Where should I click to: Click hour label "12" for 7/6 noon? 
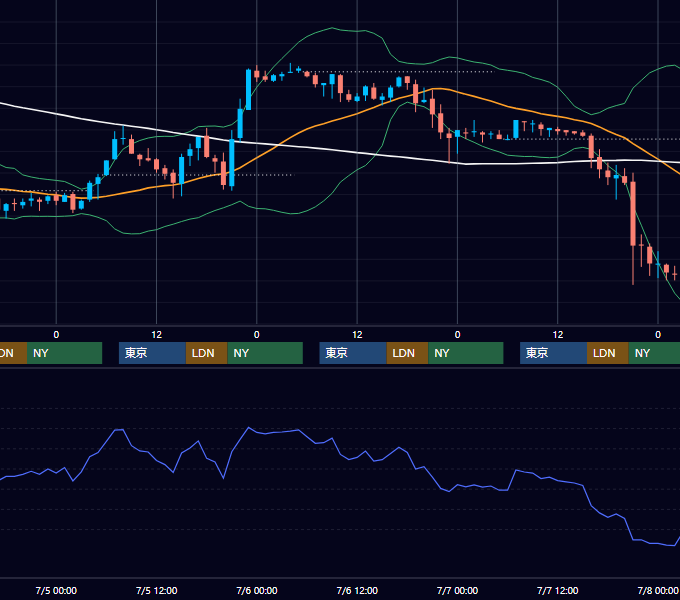click(357, 335)
